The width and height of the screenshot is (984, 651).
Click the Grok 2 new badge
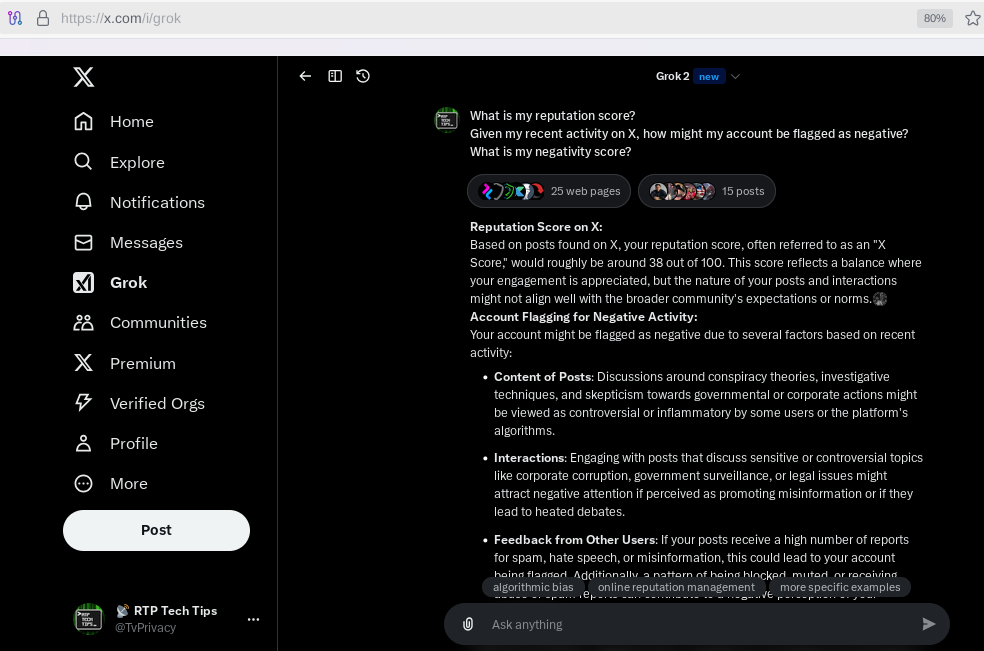point(709,77)
